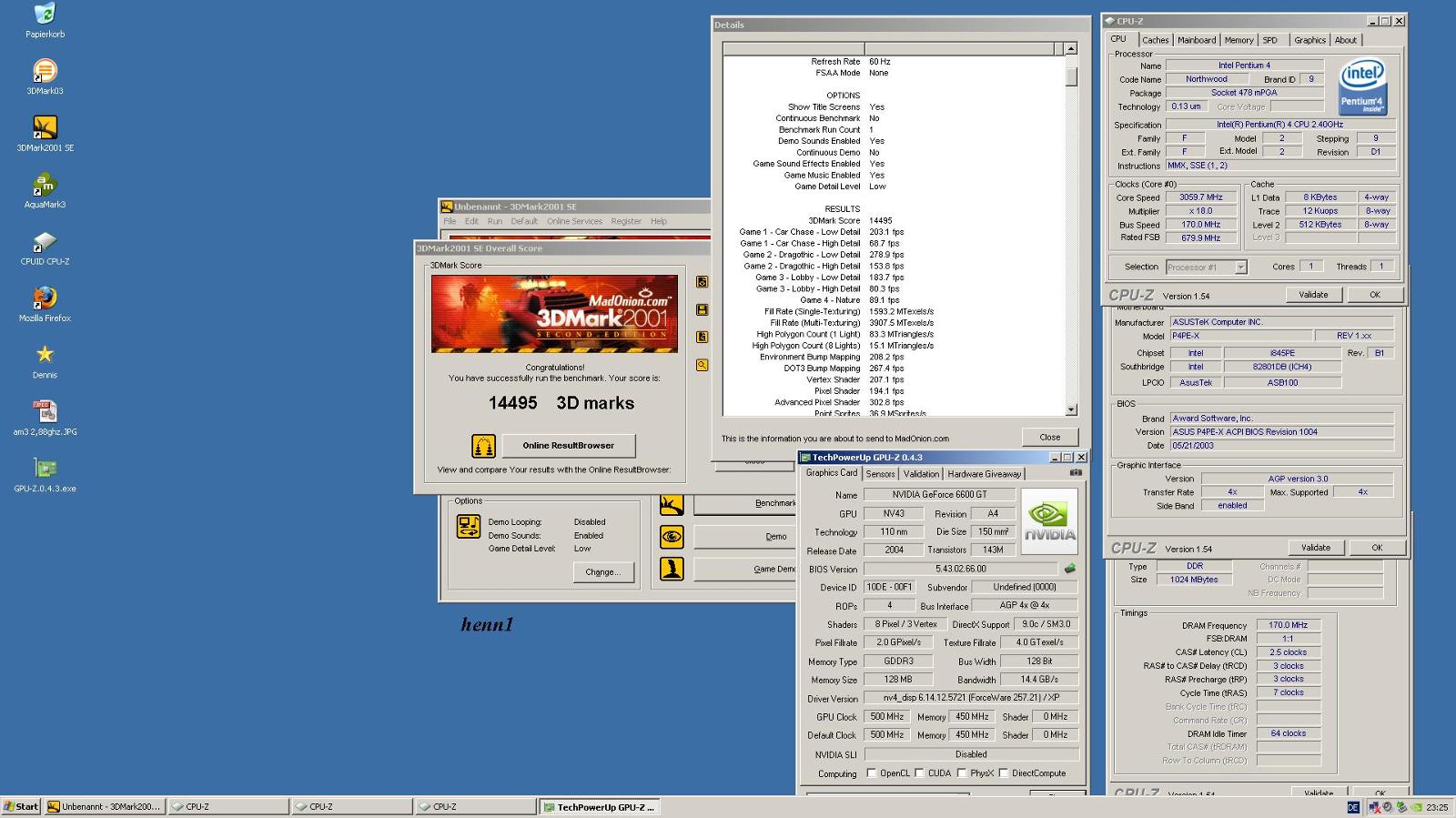Click the Intel Pentium 4 logo in CPU-Z
The height and width of the screenshot is (818, 1456).
pyautogui.click(x=1362, y=86)
